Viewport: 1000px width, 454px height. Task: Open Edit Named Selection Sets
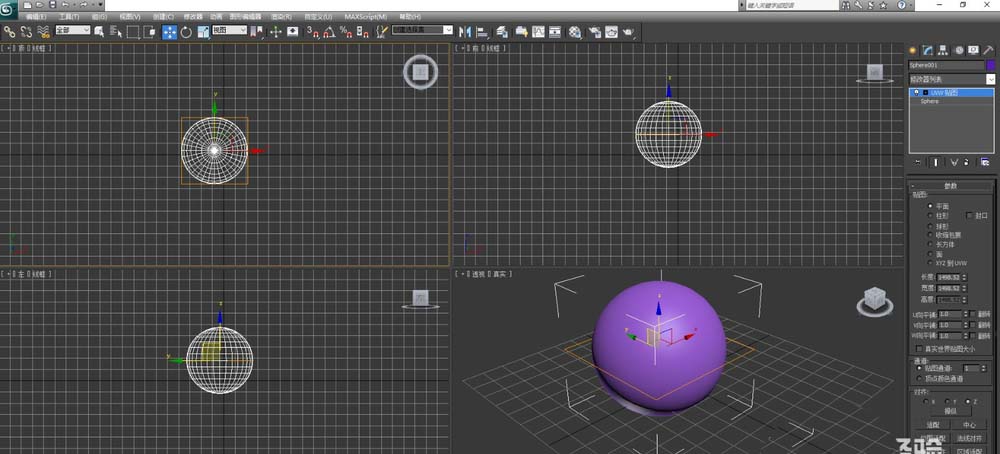(x=381, y=31)
